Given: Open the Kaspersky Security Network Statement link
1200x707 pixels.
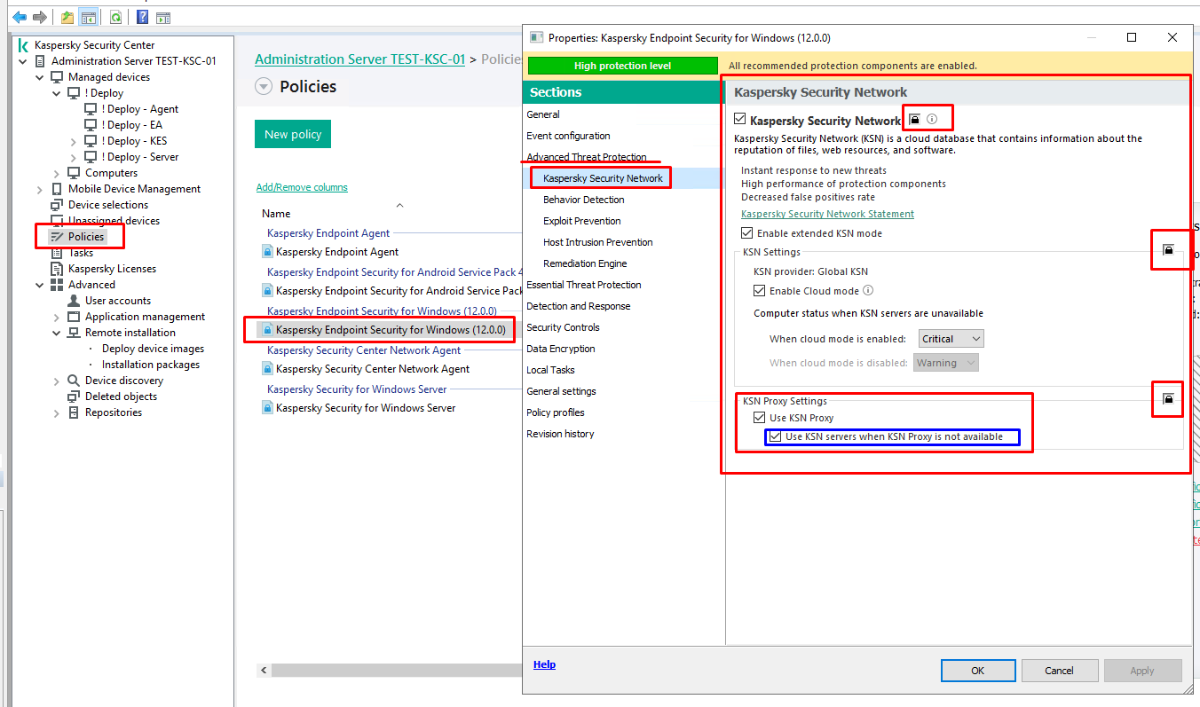Looking at the screenshot, I should (827, 214).
